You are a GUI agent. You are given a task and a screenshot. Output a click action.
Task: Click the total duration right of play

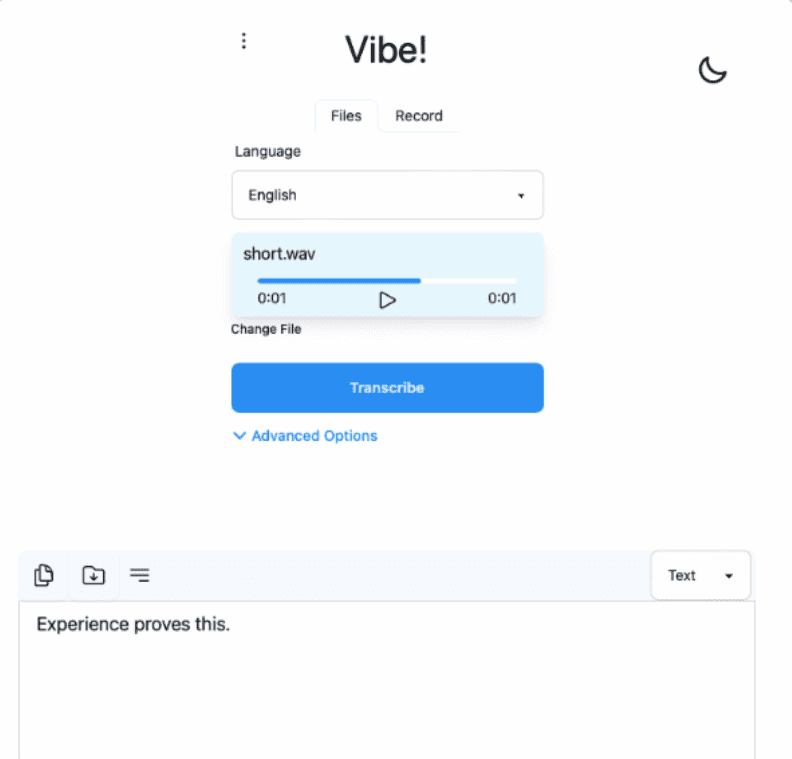[x=502, y=298]
